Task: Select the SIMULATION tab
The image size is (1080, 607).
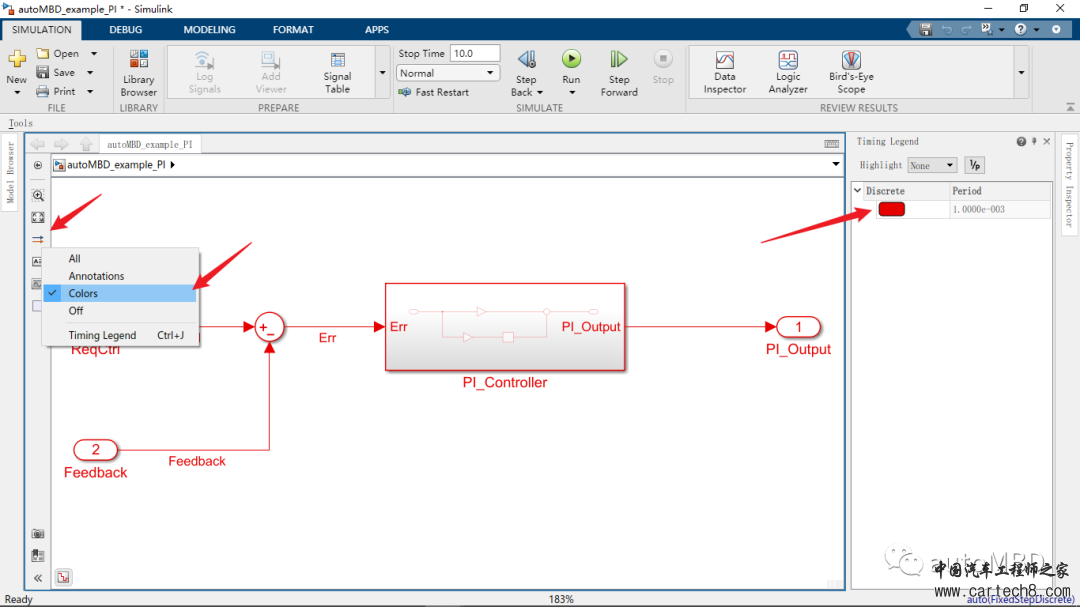Action: click(x=41, y=30)
